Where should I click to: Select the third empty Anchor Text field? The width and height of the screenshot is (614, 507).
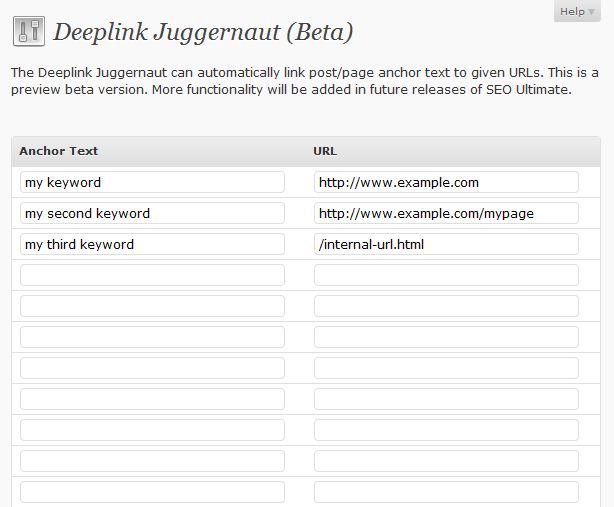click(x=152, y=337)
